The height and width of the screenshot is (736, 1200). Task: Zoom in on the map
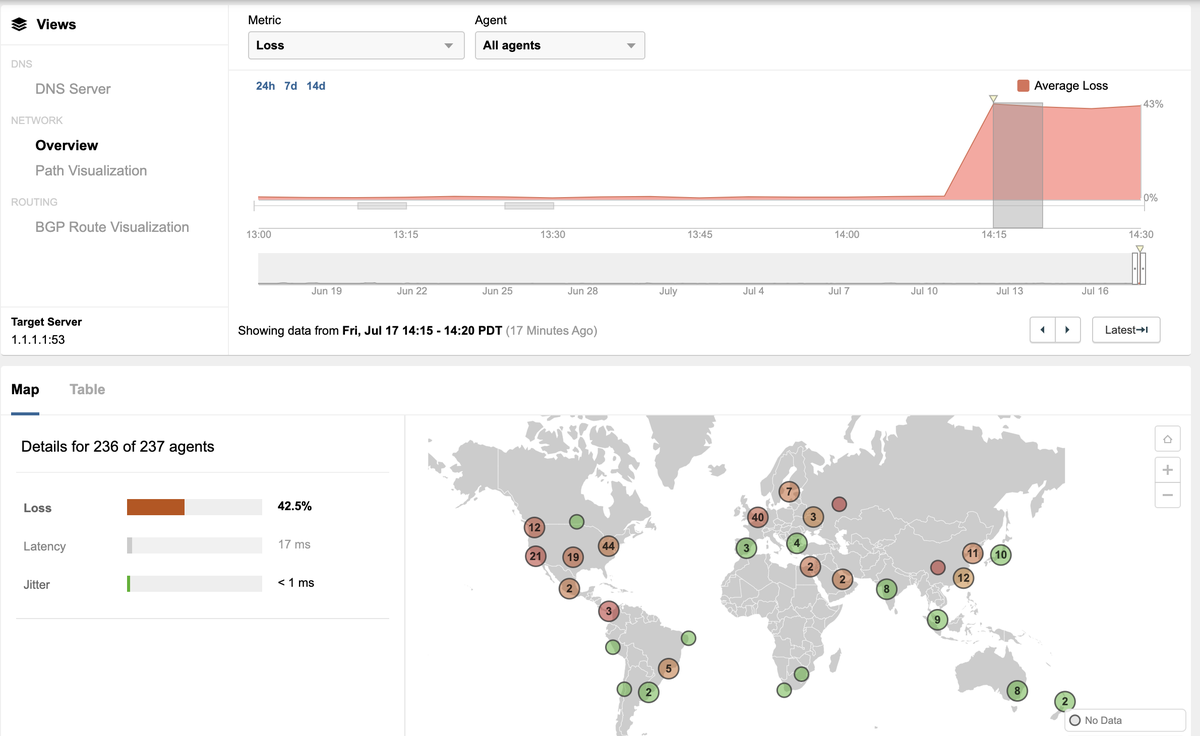click(x=1167, y=470)
